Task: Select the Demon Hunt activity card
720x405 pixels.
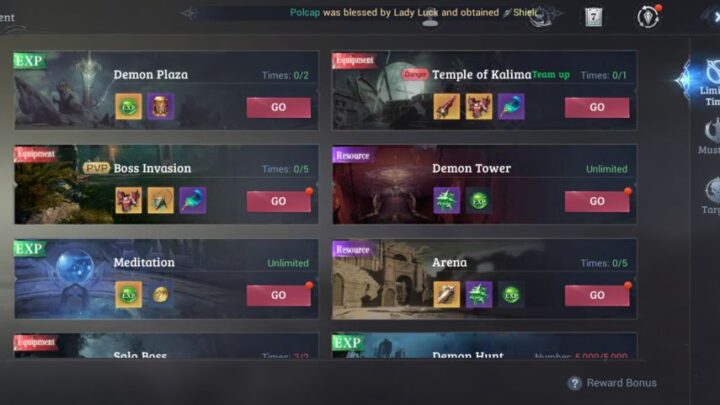Action: pyautogui.click(x=484, y=345)
